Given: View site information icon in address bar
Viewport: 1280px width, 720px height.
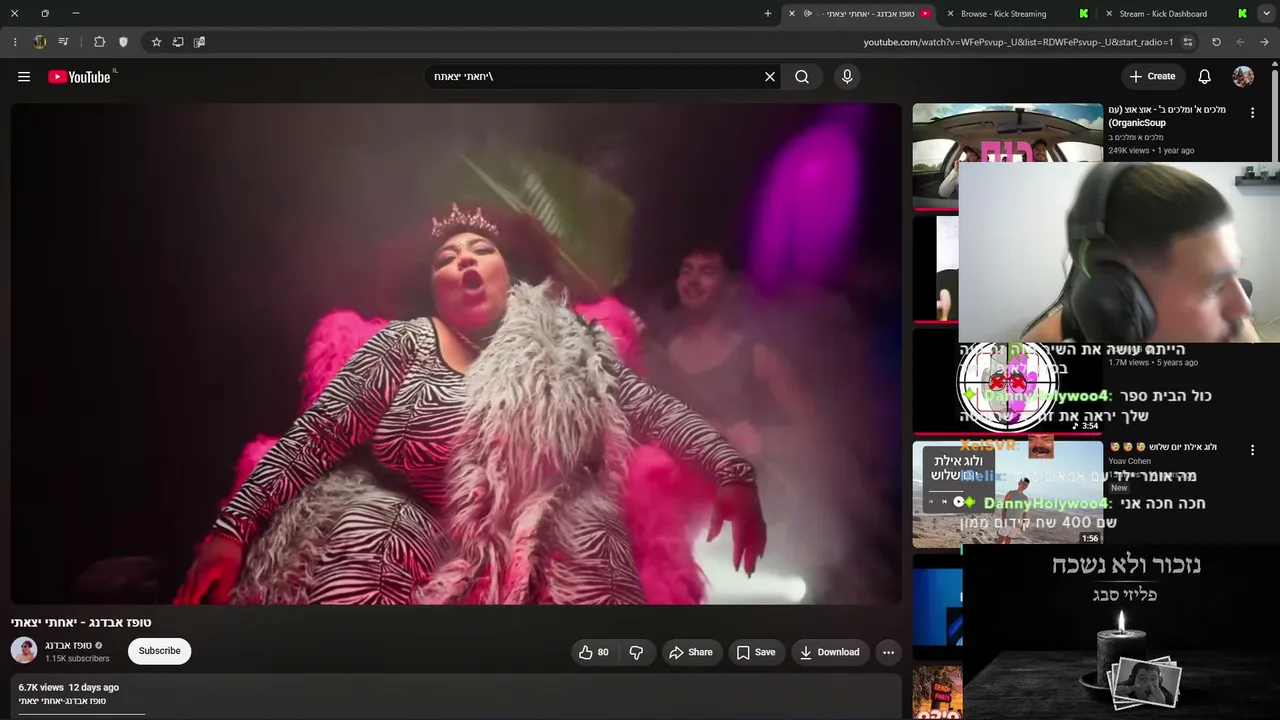Looking at the screenshot, I should coord(1188,42).
